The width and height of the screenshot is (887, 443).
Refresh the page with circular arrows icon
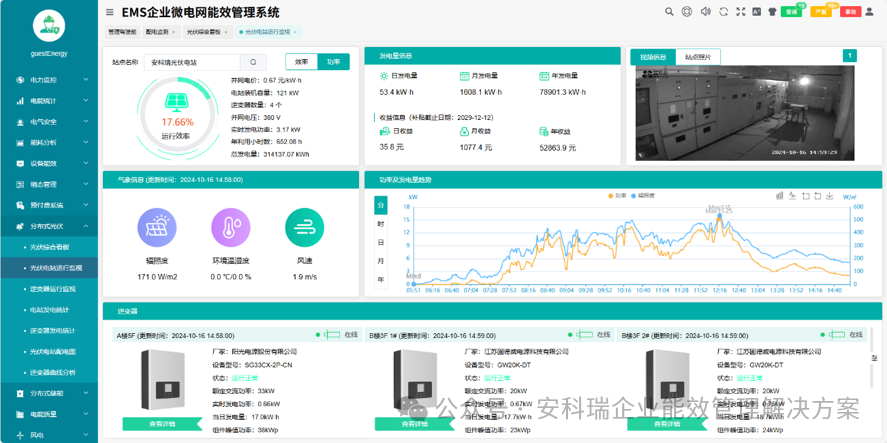point(723,11)
